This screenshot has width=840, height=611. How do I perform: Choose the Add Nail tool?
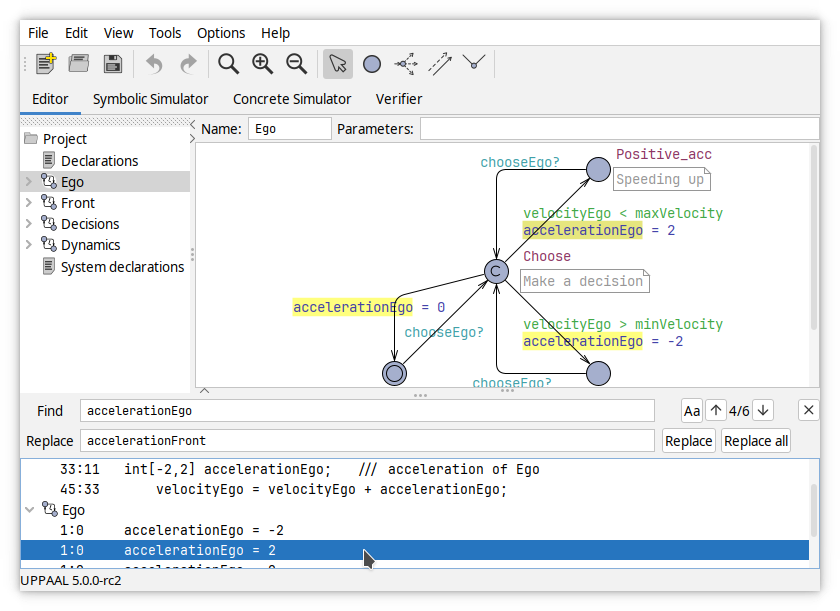(474, 63)
